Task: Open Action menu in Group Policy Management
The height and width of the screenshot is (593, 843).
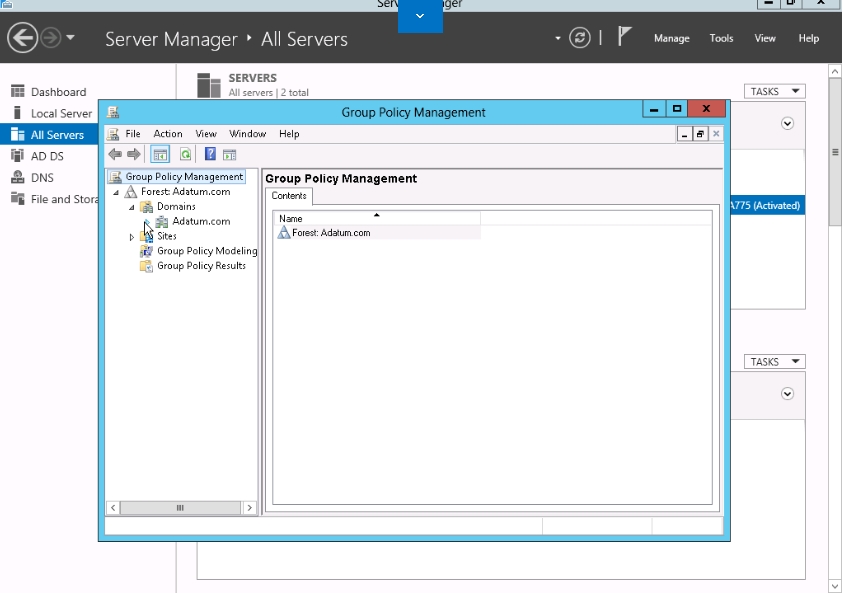Action: tap(168, 134)
